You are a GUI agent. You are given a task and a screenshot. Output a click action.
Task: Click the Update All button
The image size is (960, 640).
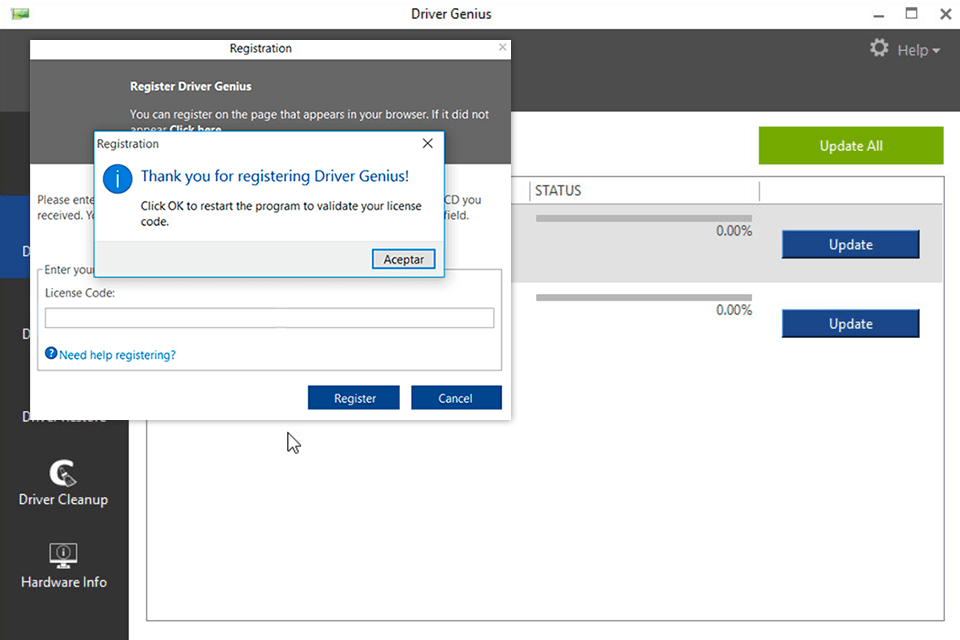851,145
